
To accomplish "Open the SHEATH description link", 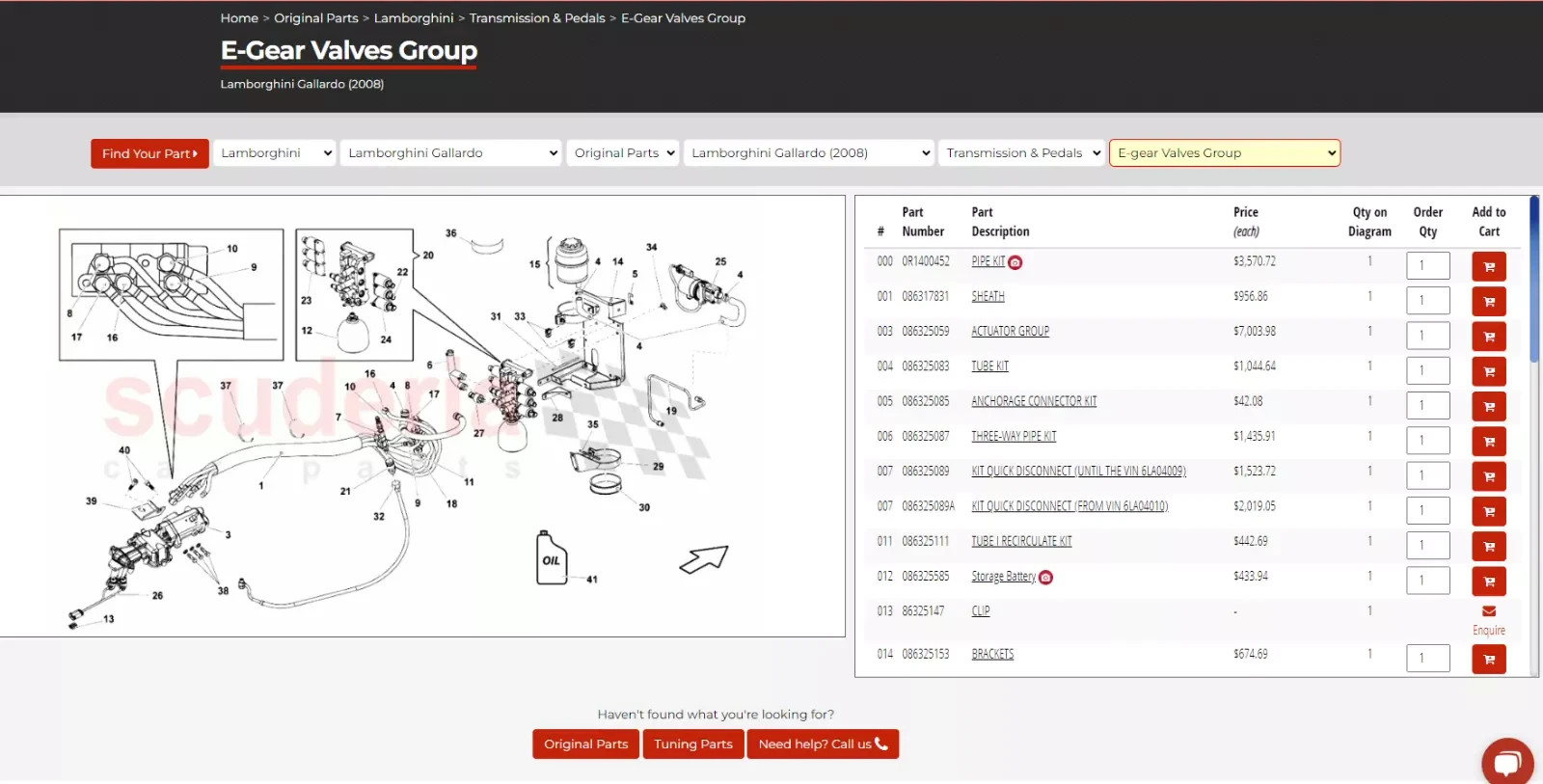I will tap(988, 296).
